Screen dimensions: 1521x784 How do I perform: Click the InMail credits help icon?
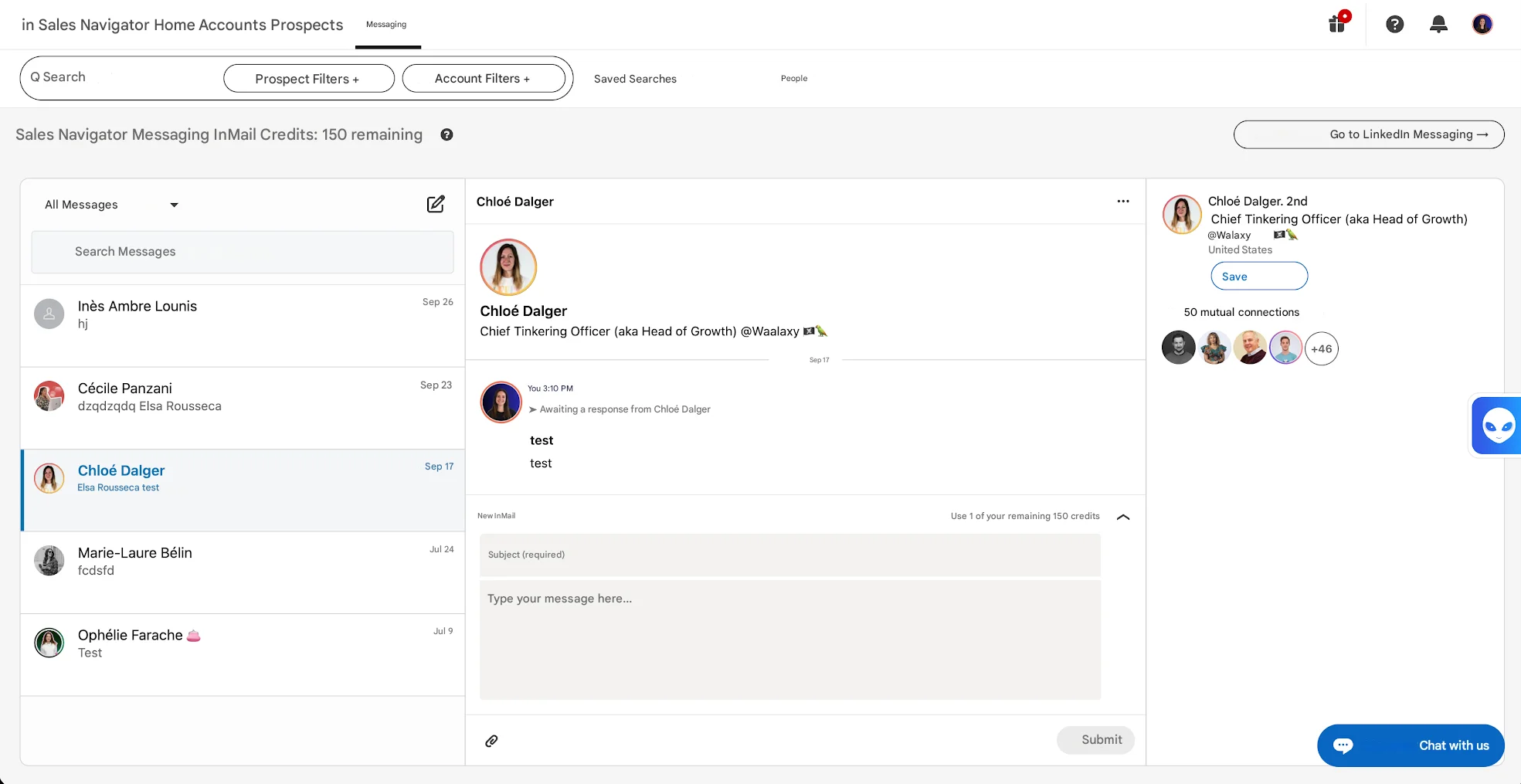coord(446,134)
